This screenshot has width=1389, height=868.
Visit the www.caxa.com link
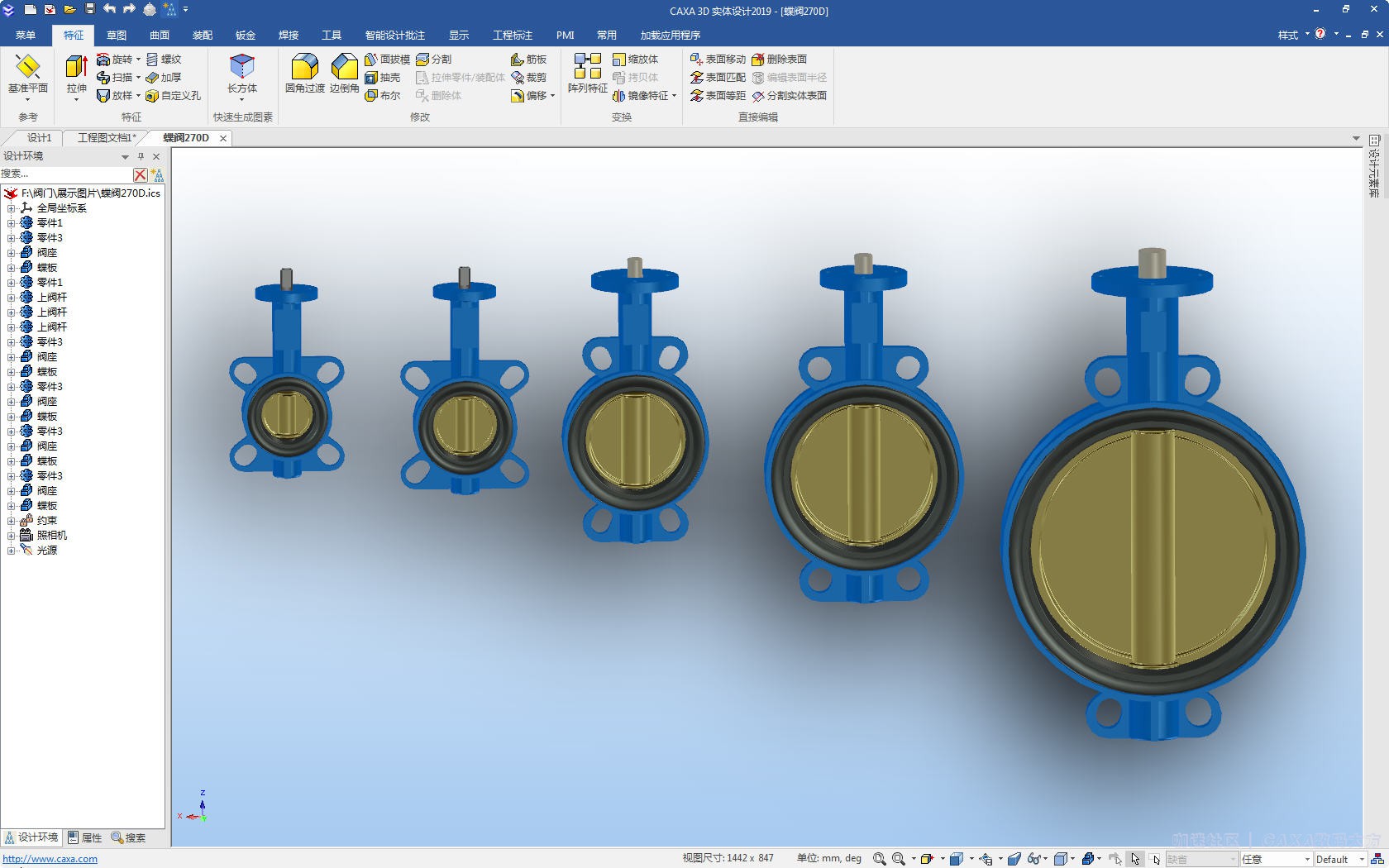(50, 859)
